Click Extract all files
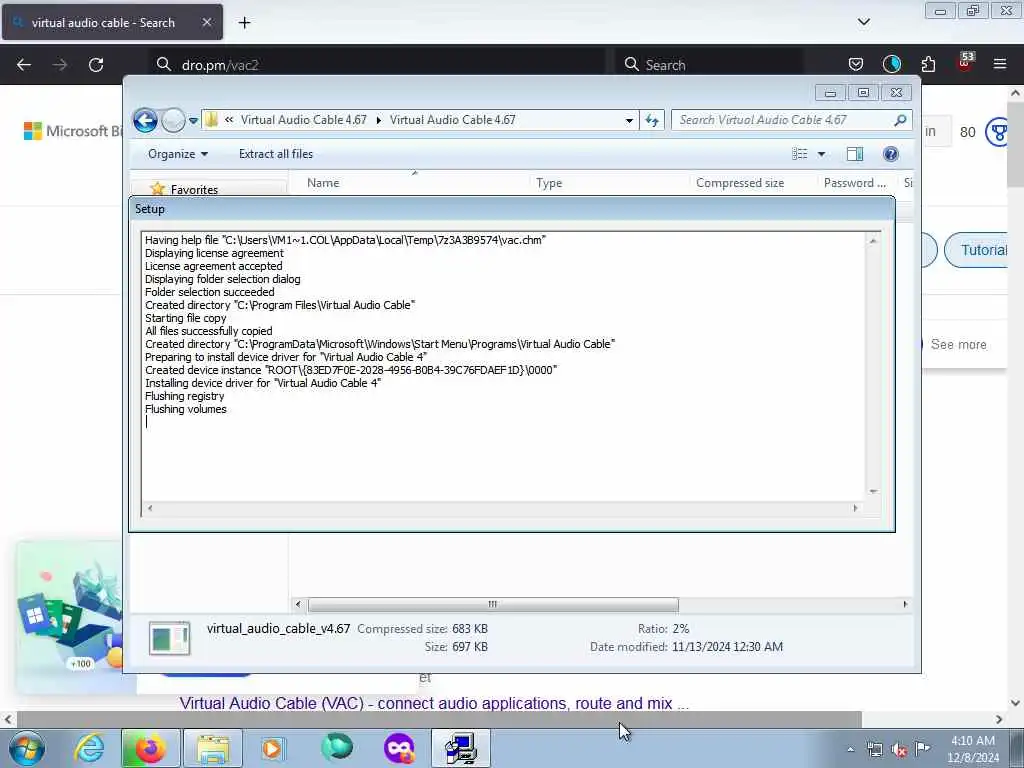Viewport: 1024px width, 768px height. tap(276, 154)
